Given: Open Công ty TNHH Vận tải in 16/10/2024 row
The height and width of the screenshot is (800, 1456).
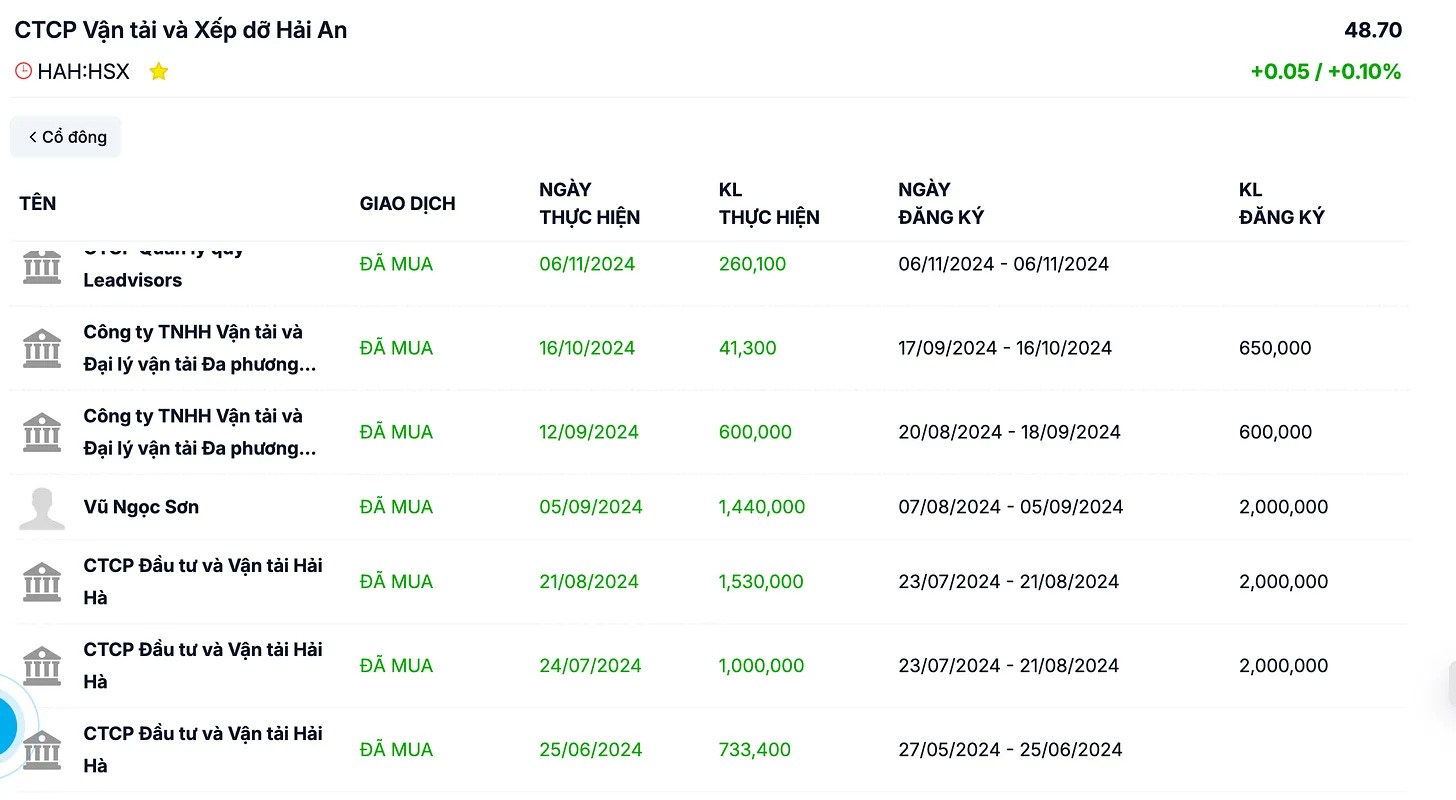Looking at the screenshot, I should [x=200, y=348].
